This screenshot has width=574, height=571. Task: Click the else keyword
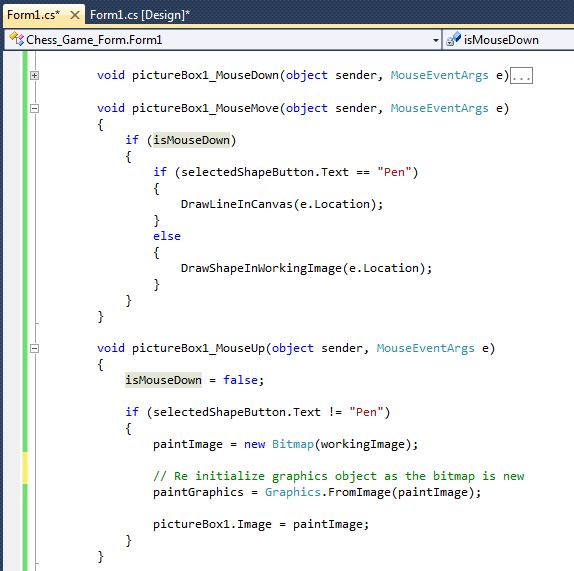tap(167, 236)
